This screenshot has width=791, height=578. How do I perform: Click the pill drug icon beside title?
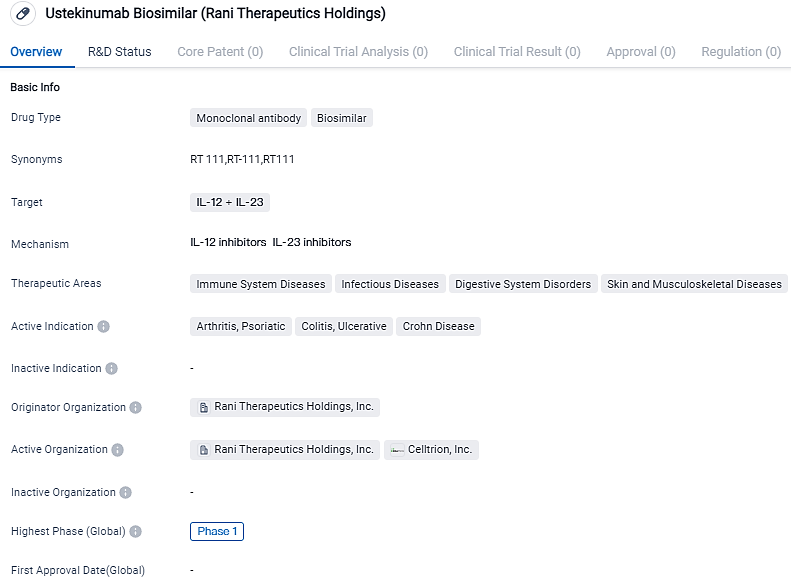tap(23, 15)
